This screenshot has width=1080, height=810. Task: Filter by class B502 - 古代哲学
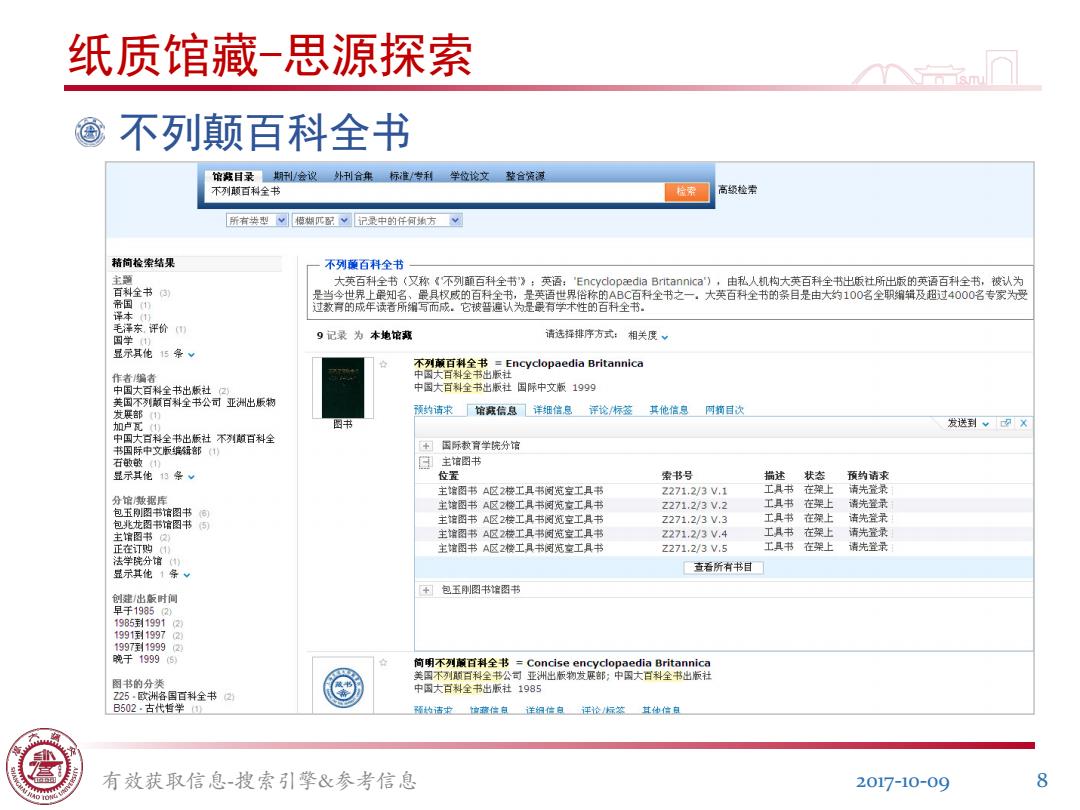pos(157,708)
